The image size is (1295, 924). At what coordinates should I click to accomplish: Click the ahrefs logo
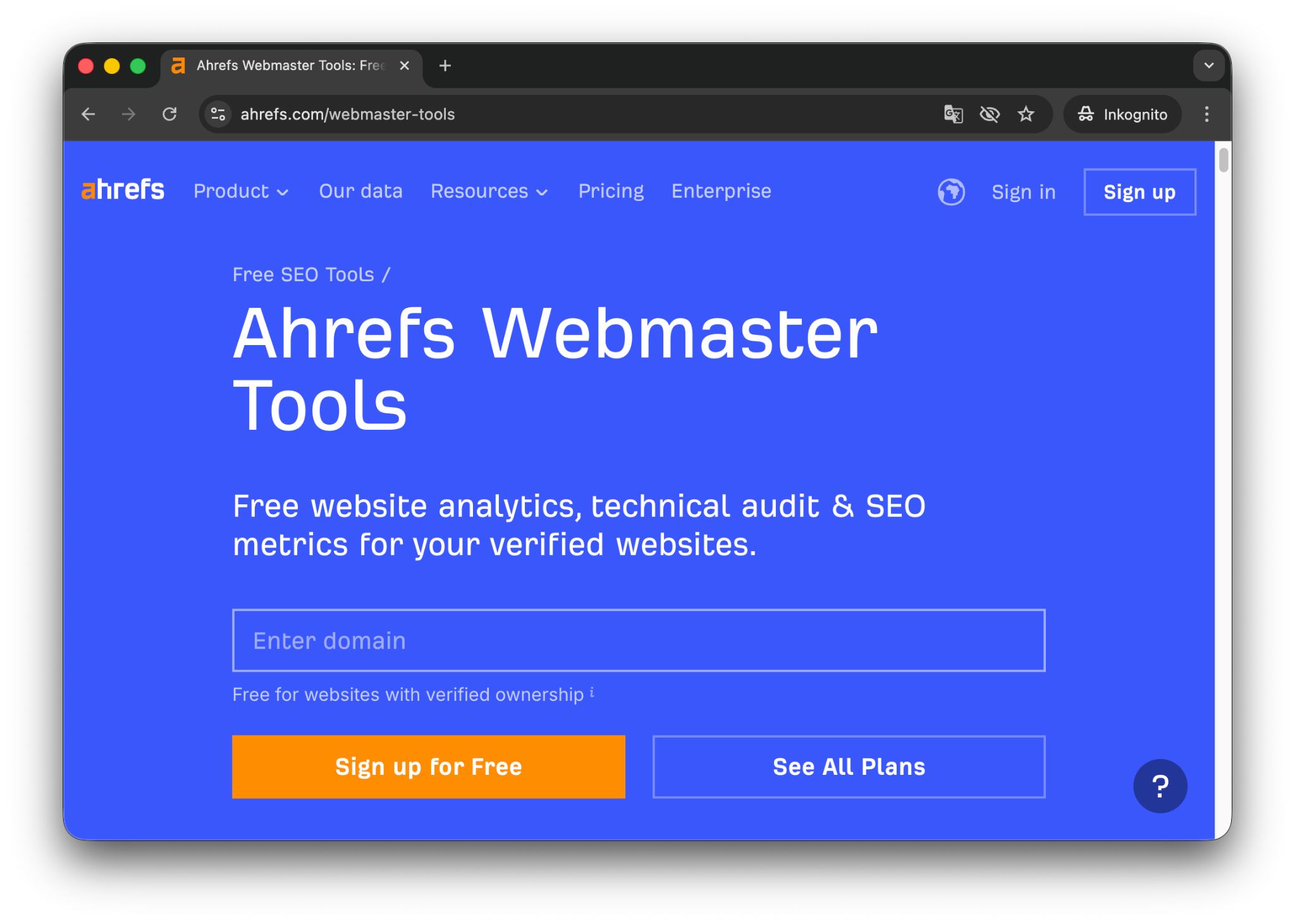(122, 190)
